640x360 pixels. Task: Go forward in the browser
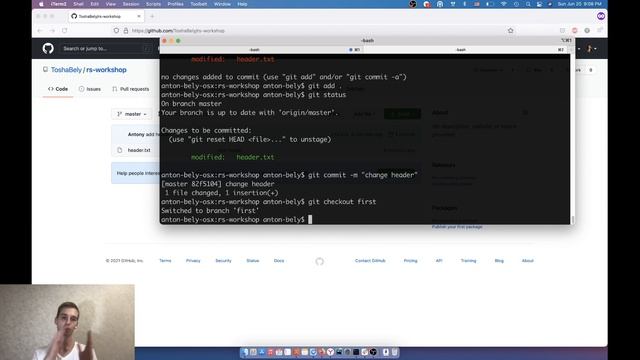tap(52, 31)
